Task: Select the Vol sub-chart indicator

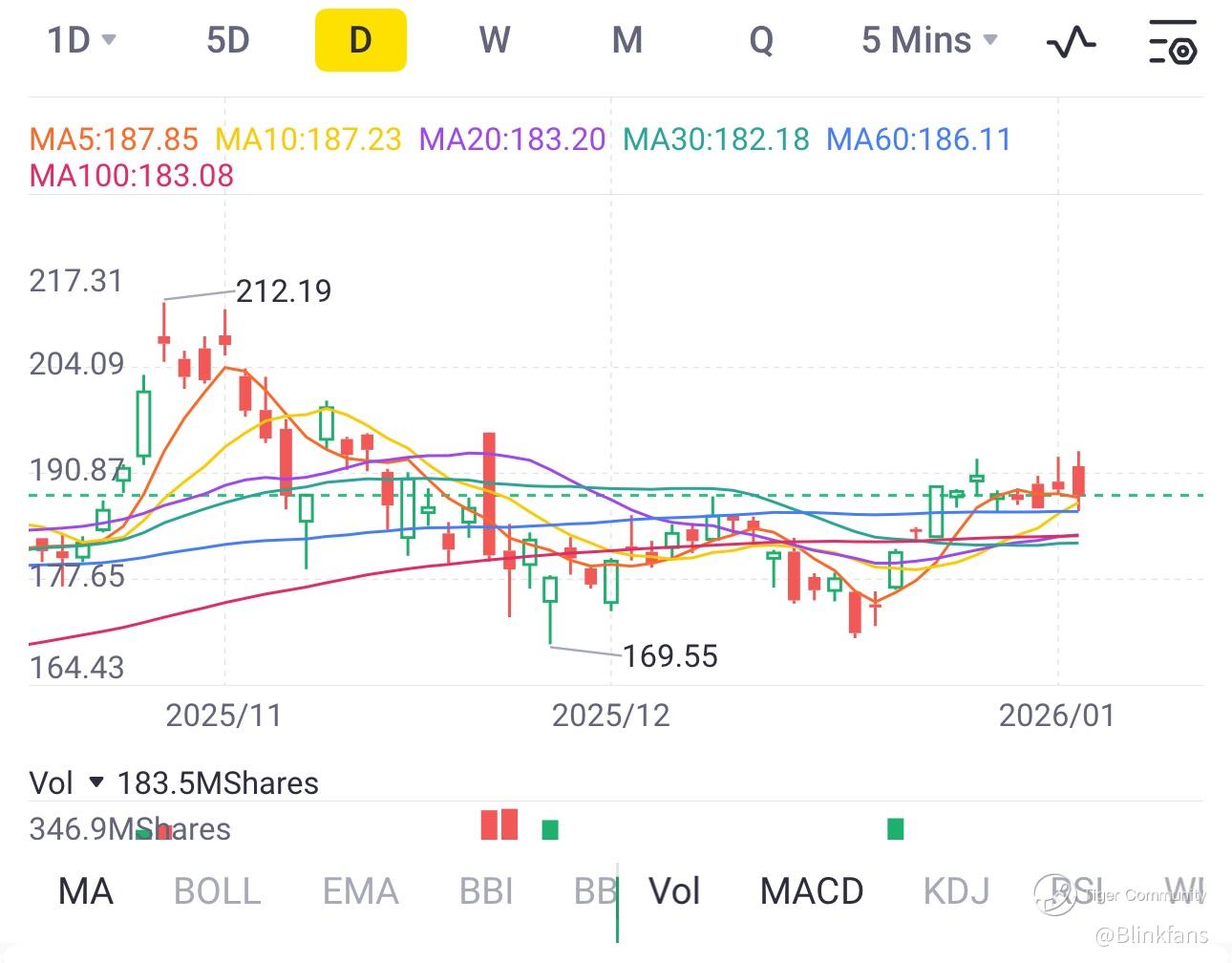Action: click(674, 891)
